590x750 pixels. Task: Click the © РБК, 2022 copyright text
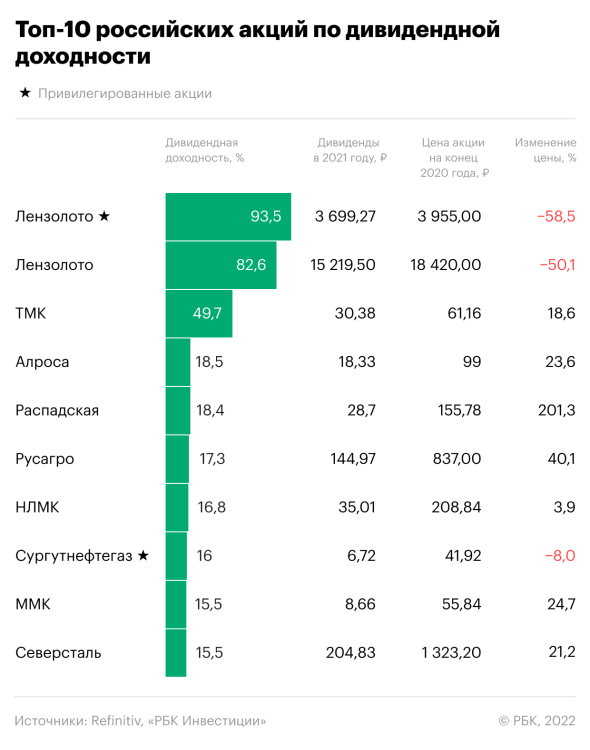[537, 720]
